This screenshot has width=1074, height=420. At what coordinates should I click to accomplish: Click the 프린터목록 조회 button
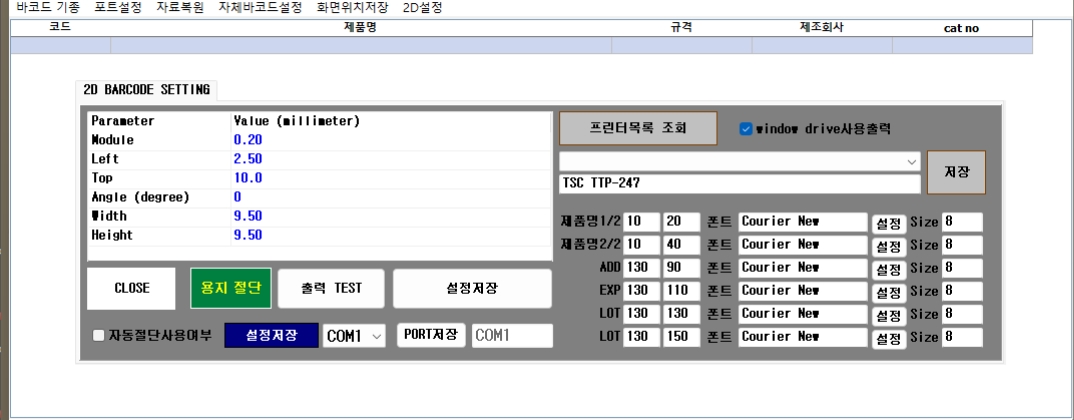637,128
